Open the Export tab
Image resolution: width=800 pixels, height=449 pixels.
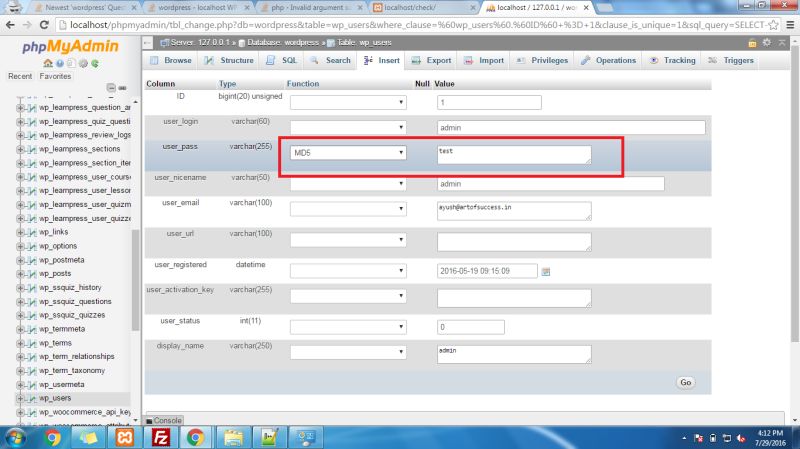[x=432, y=60]
